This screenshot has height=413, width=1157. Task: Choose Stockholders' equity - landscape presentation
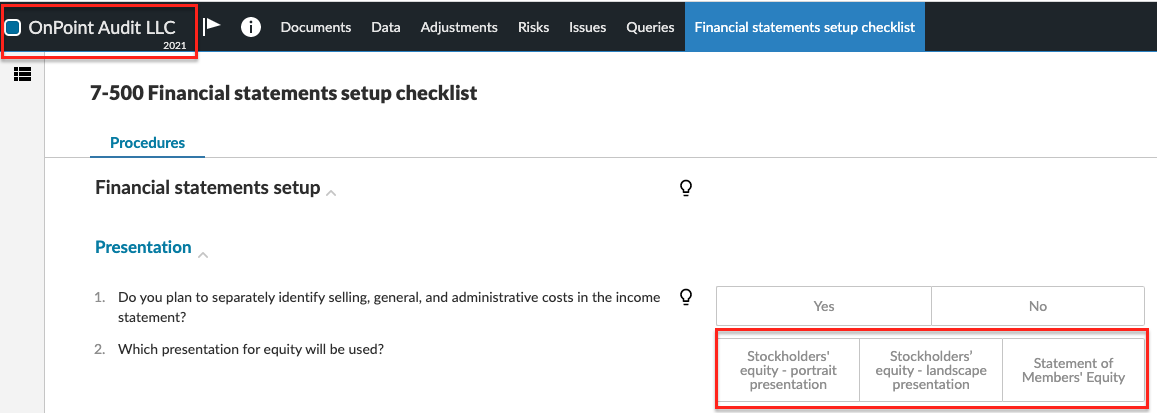931,370
